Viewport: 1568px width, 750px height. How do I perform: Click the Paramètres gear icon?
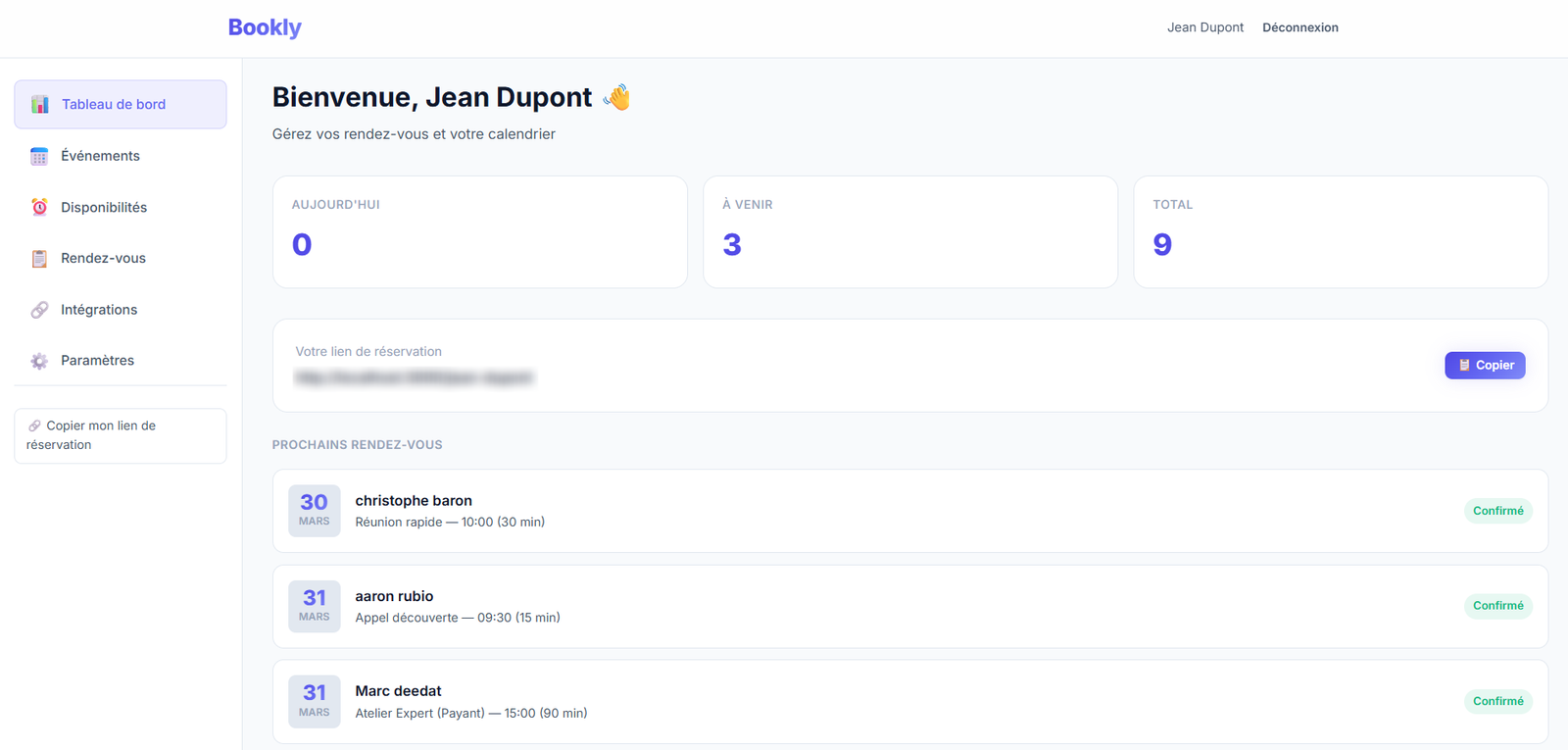[39, 361]
